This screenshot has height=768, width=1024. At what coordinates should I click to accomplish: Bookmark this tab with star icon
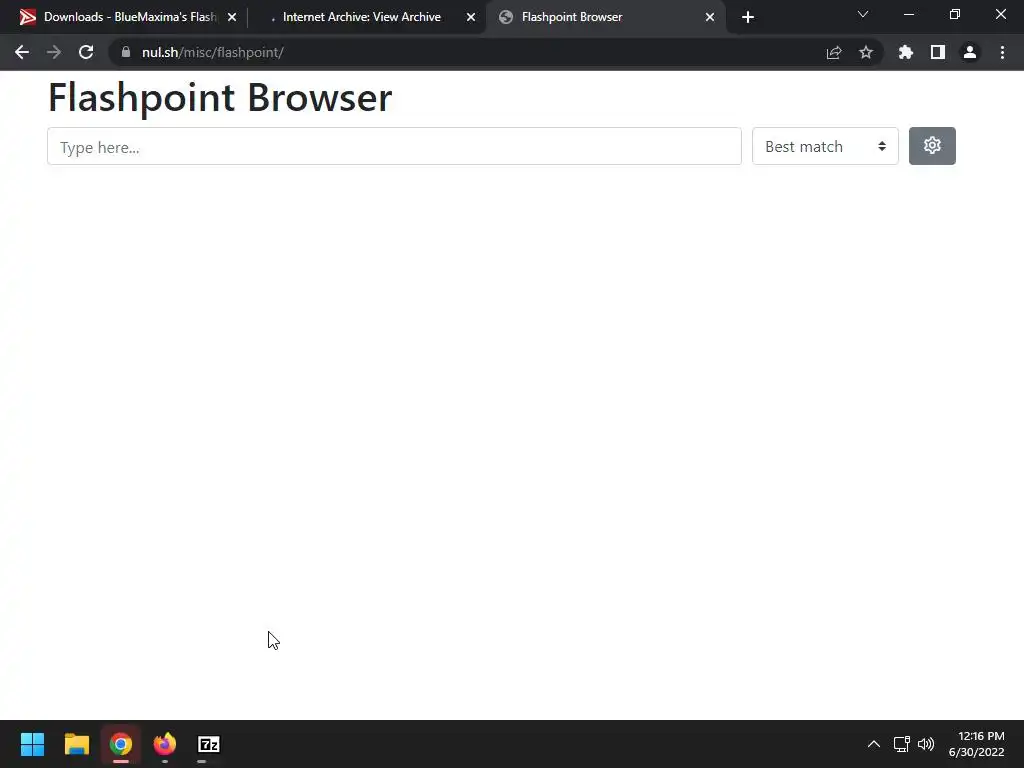click(x=866, y=52)
